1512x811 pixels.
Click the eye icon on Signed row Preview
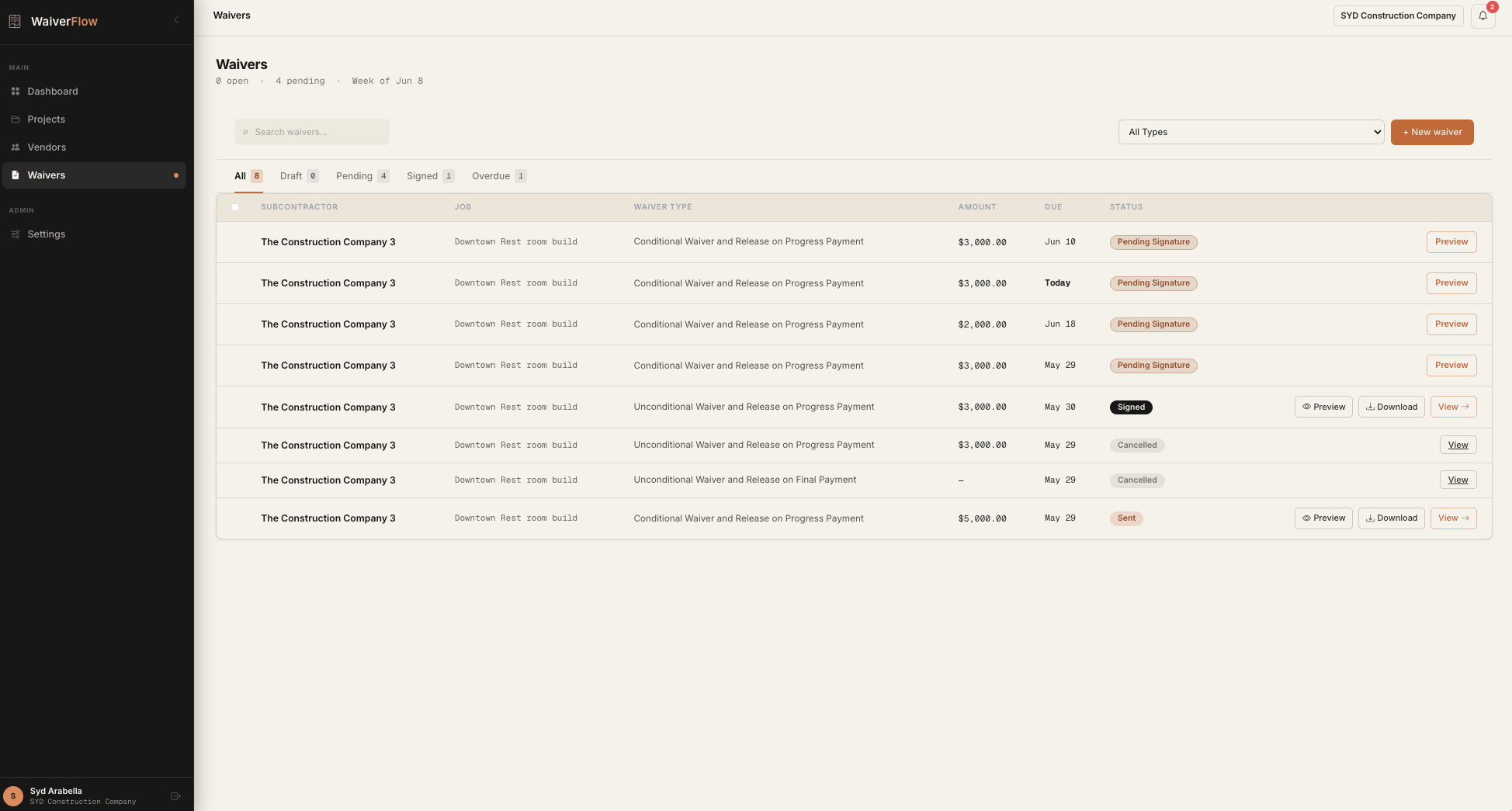coord(1306,407)
